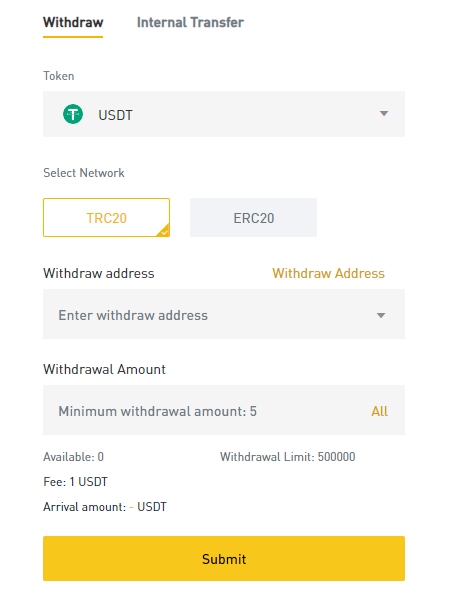Click the Fee: 1 USDT text

coord(75,482)
